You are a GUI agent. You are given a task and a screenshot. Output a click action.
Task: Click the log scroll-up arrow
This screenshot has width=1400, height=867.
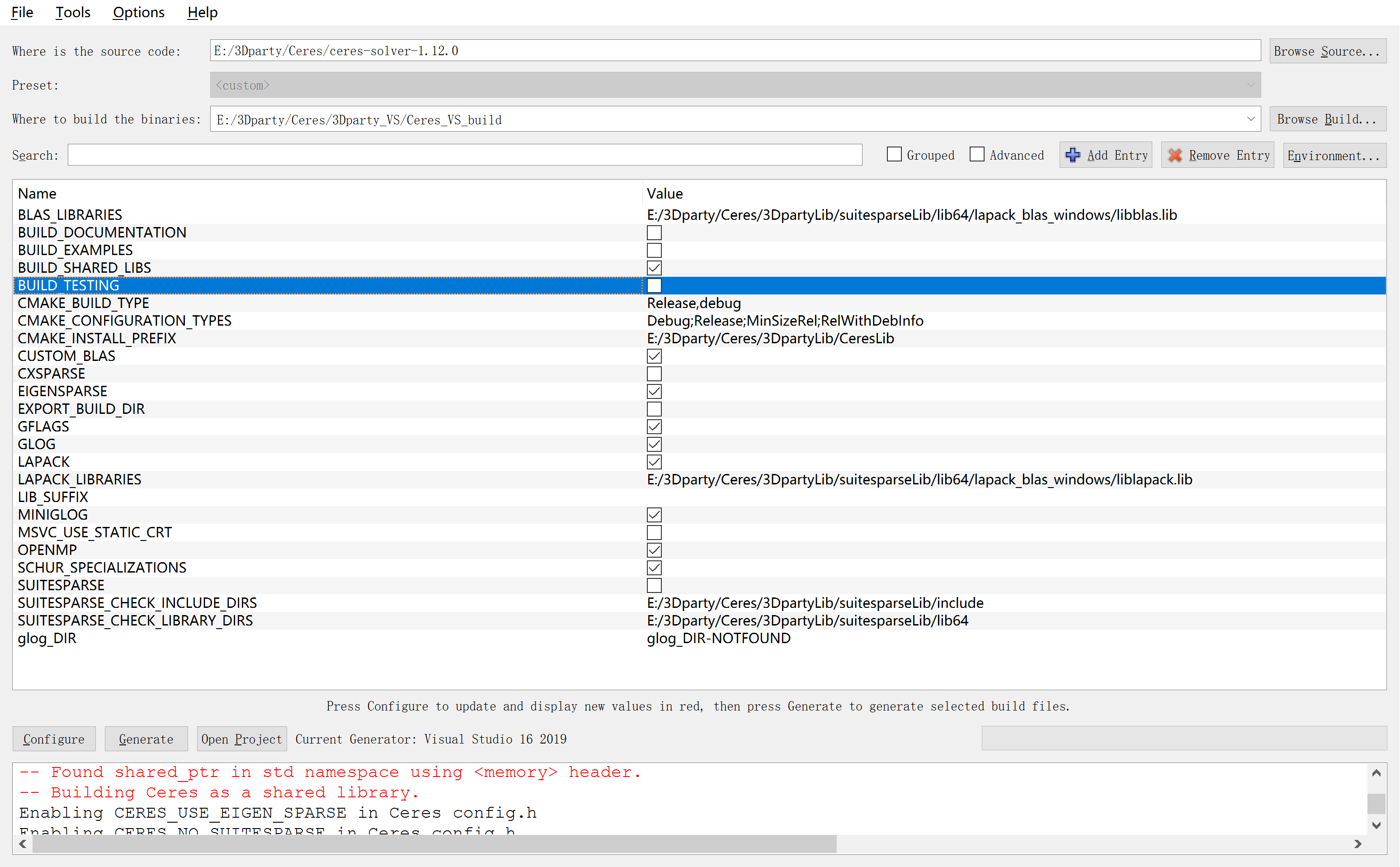click(1376, 773)
